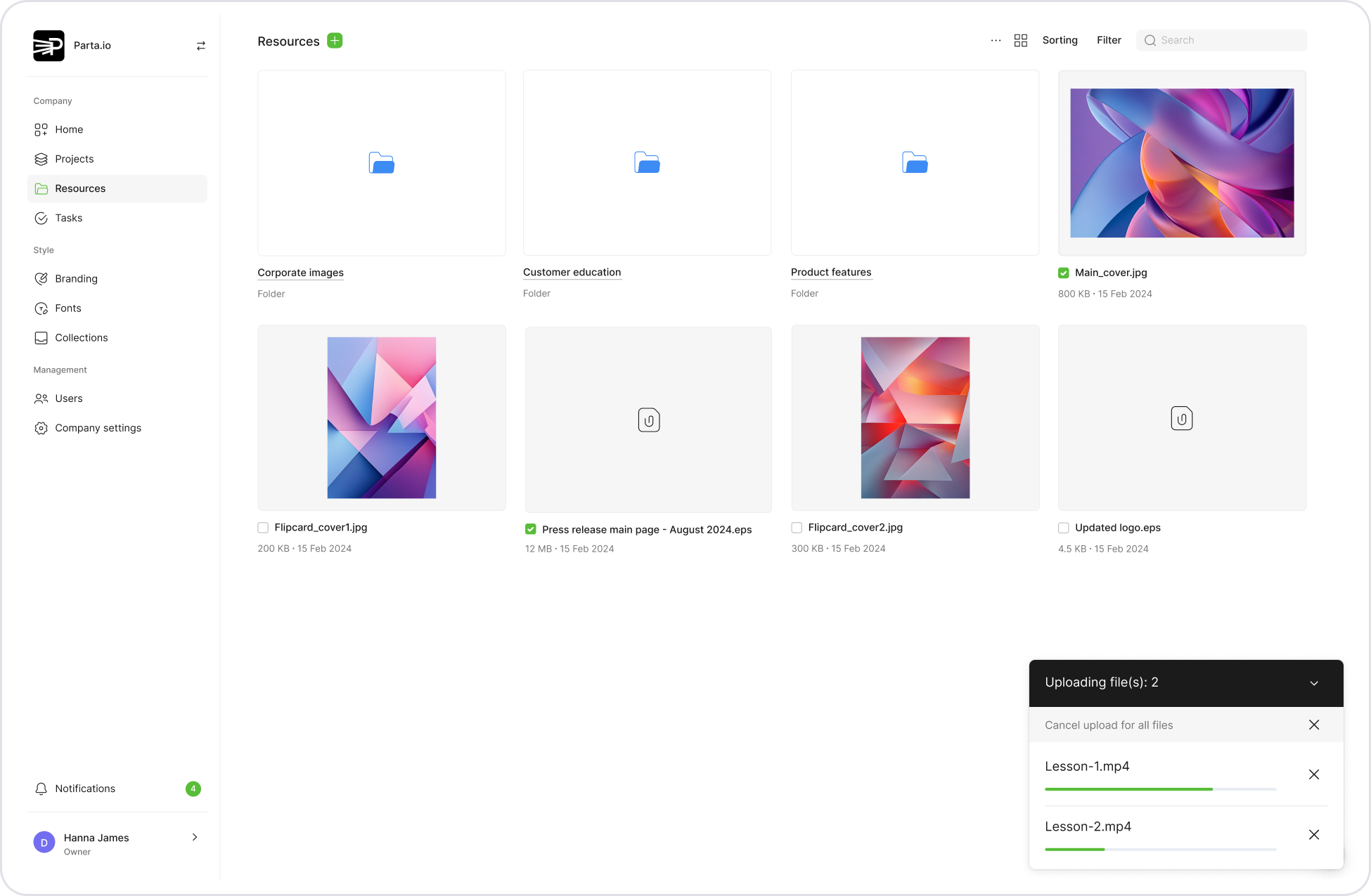Select the Flipcard_cover1.jpg checkbox
This screenshot has width=1371, height=896.
pyautogui.click(x=263, y=528)
